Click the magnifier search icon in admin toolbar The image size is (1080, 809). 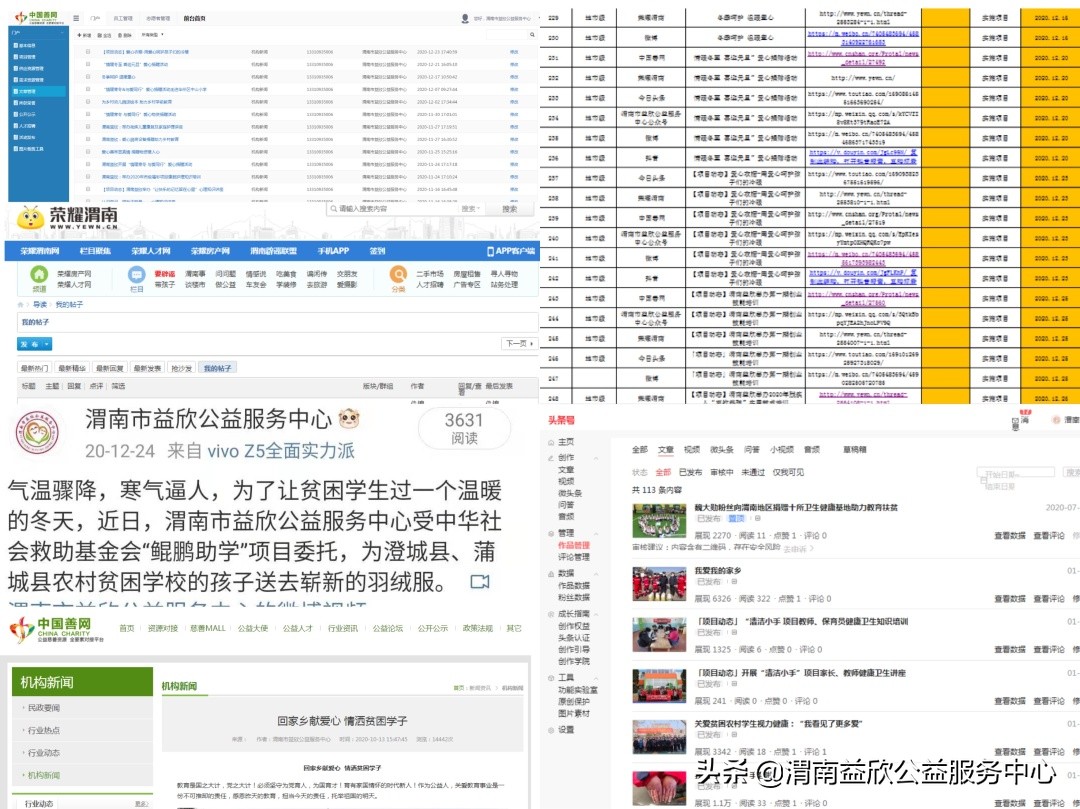(532, 34)
